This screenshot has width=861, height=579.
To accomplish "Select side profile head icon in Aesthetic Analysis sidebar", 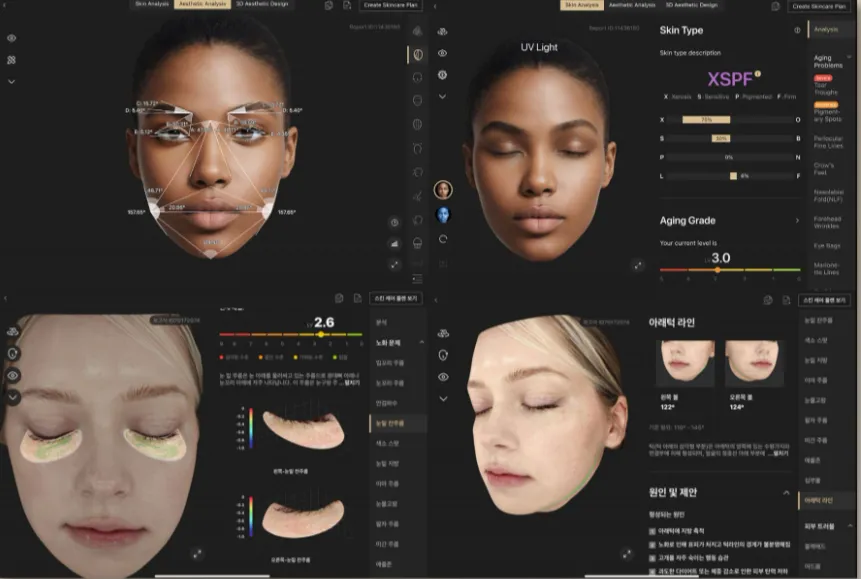I will tap(417, 172).
